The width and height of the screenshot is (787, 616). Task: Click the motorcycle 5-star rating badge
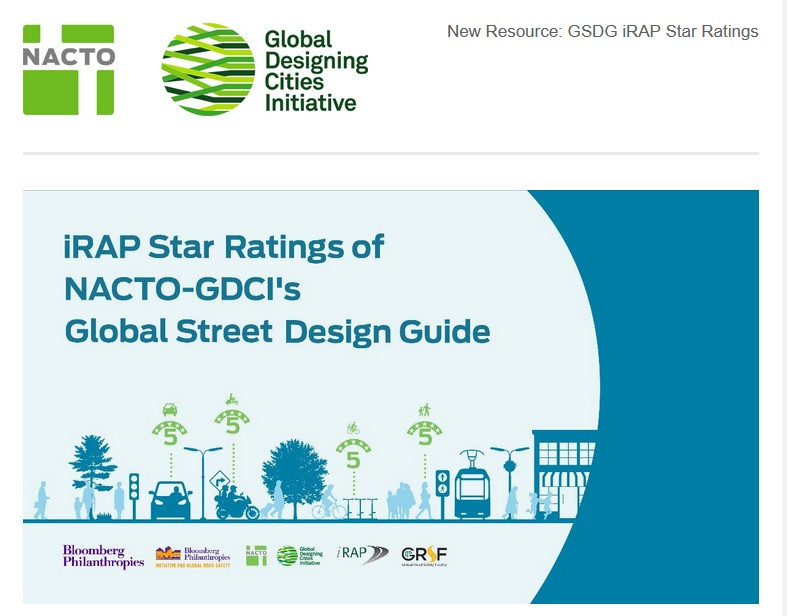pos(232,415)
